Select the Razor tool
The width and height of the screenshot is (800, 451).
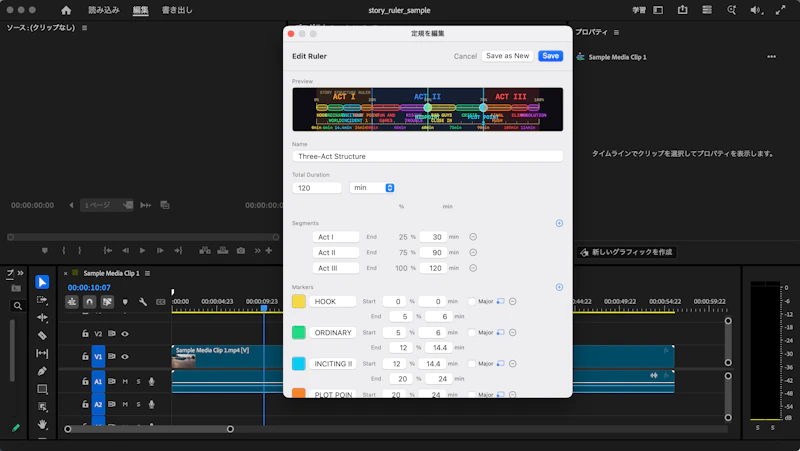pos(42,335)
